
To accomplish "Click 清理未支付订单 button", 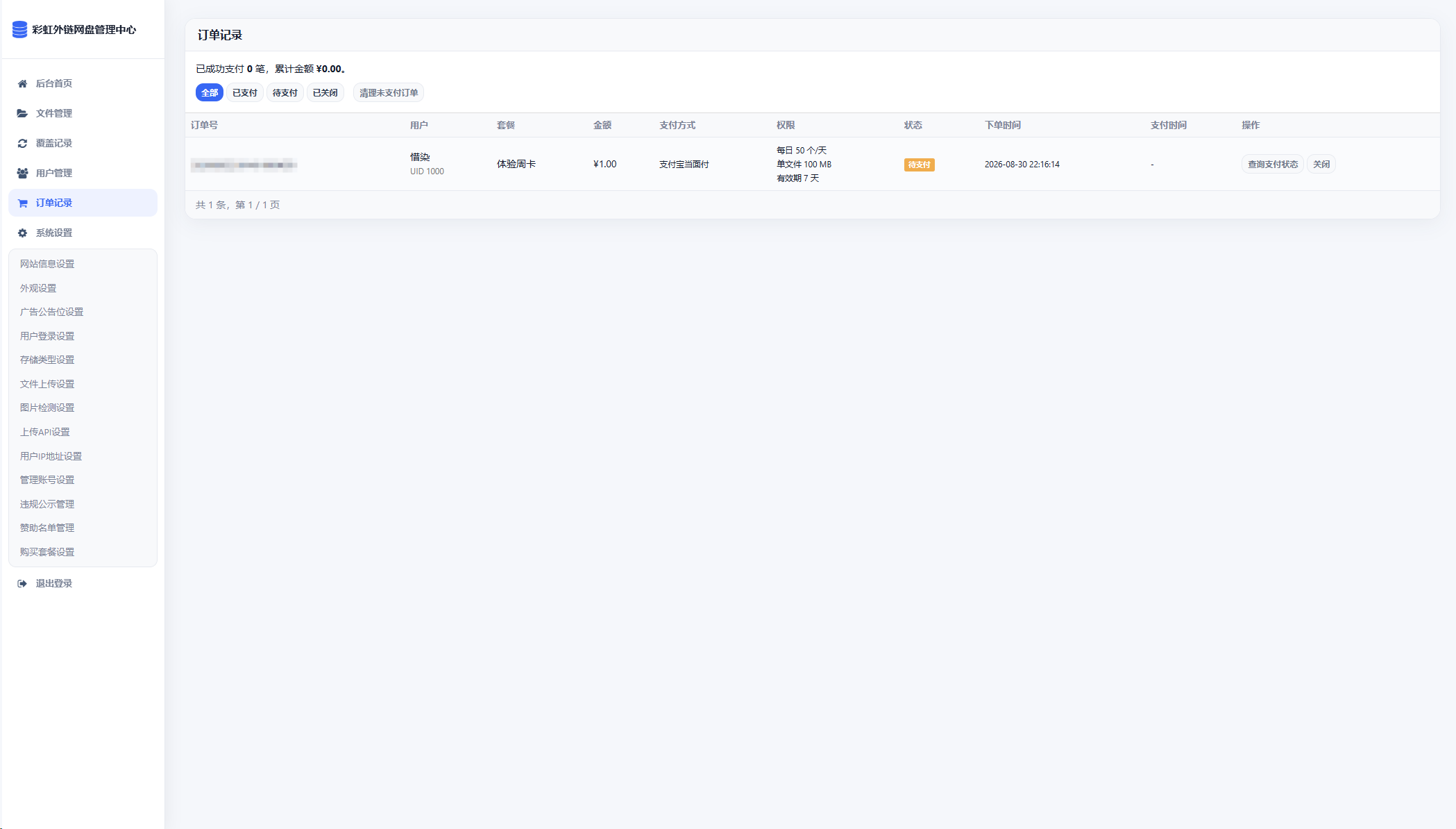I will (x=389, y=92).
